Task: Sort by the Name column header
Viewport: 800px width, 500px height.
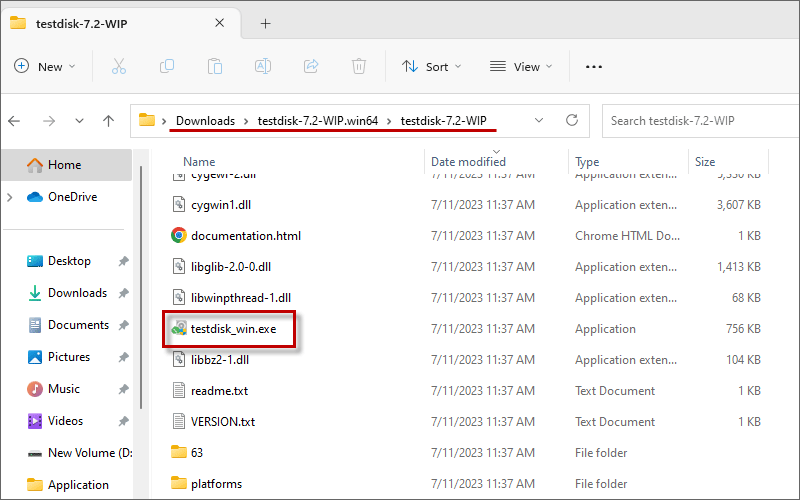Action: (199, 162)
